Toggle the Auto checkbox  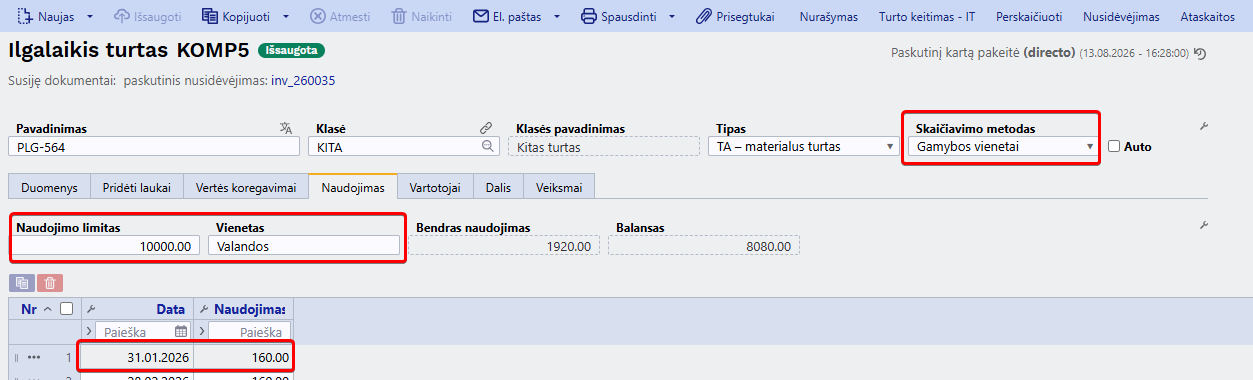click(x=1113, y=146)
